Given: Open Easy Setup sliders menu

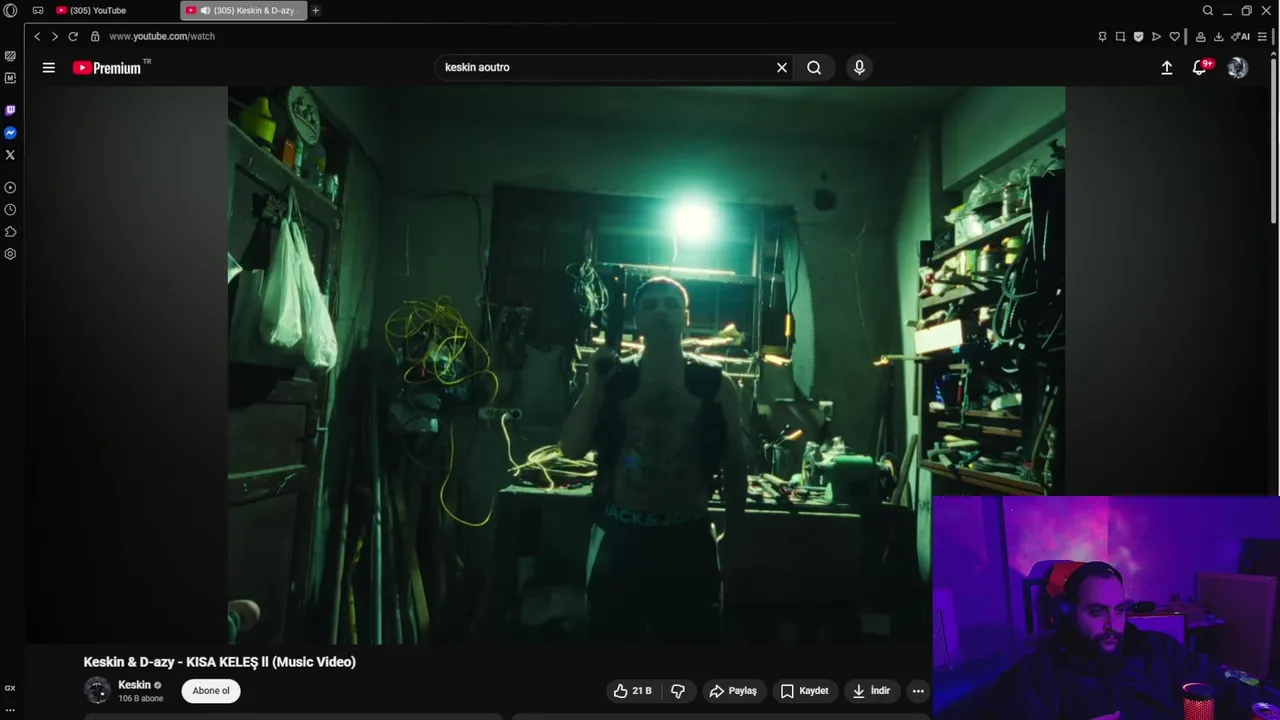Looking at the screenshot, I should pyautogui.click(x=1262, y=36).
